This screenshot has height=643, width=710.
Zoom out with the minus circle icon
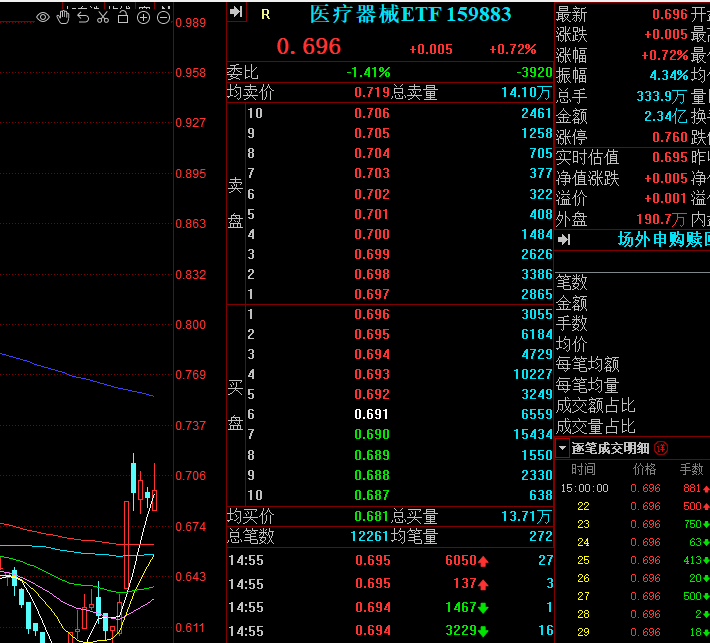click(163, 18)
